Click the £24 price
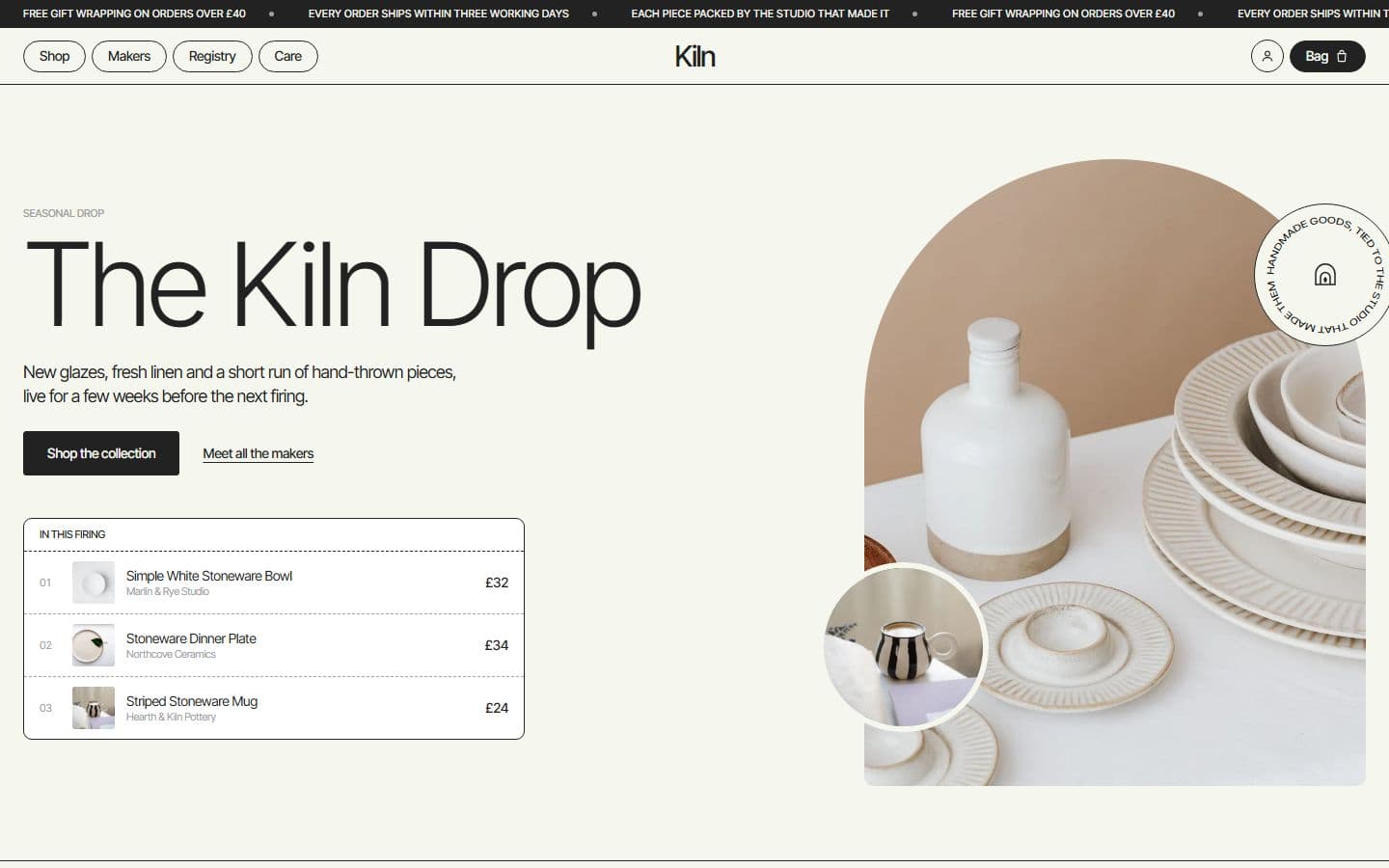This screenshot has width=1389, height=868. 497,708
